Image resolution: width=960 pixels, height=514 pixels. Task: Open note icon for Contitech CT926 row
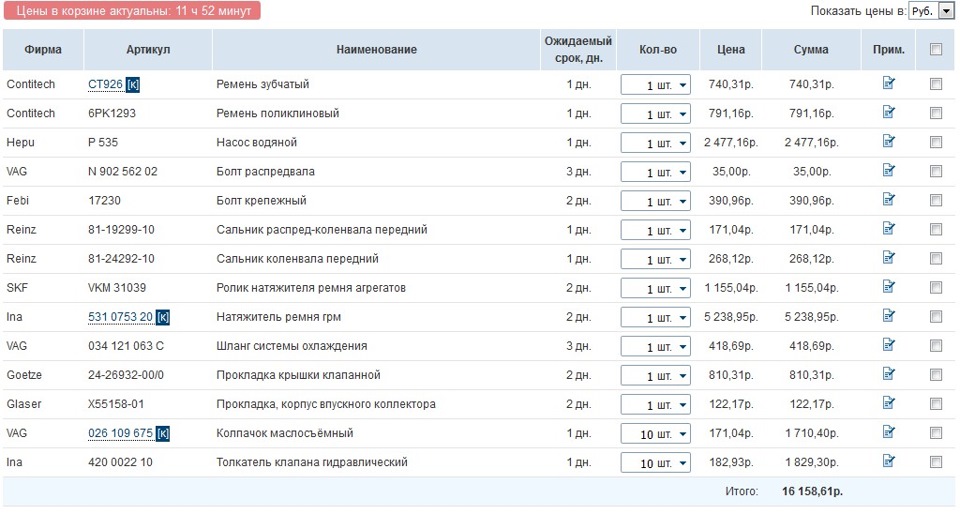coord(888,84)
